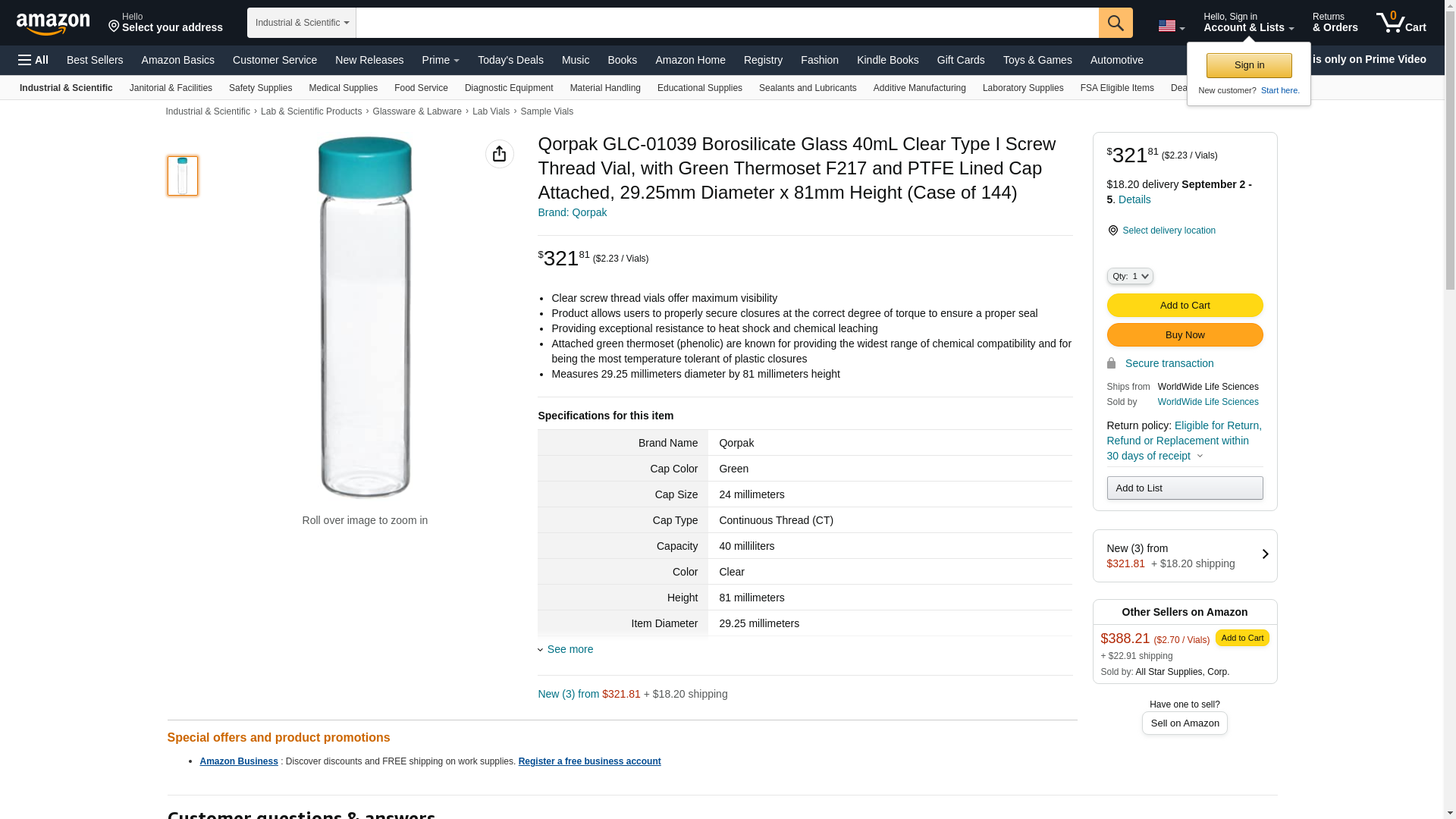This screenshot has height=819, width=1456.
Task: Select Lab Vials in the breadcrumb
Action: (491, 111)
